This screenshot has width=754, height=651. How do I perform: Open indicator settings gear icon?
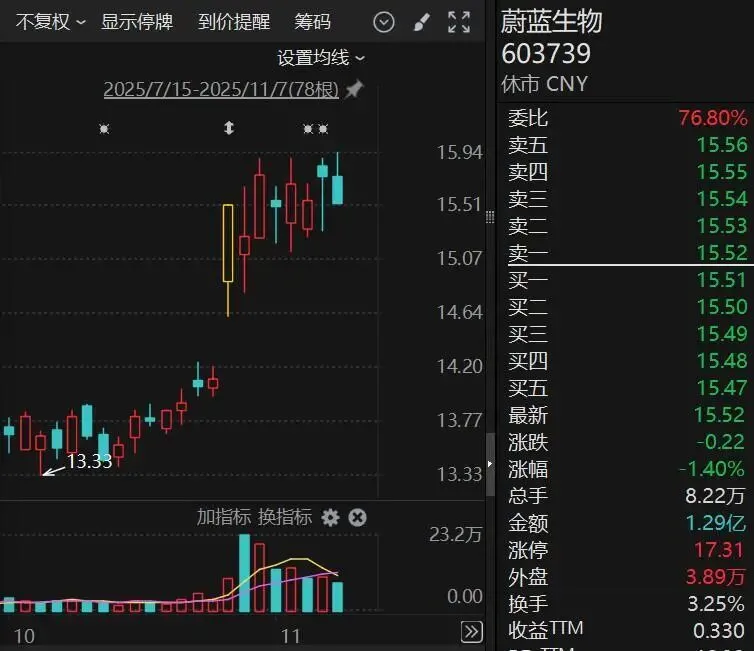click(331, 517)
